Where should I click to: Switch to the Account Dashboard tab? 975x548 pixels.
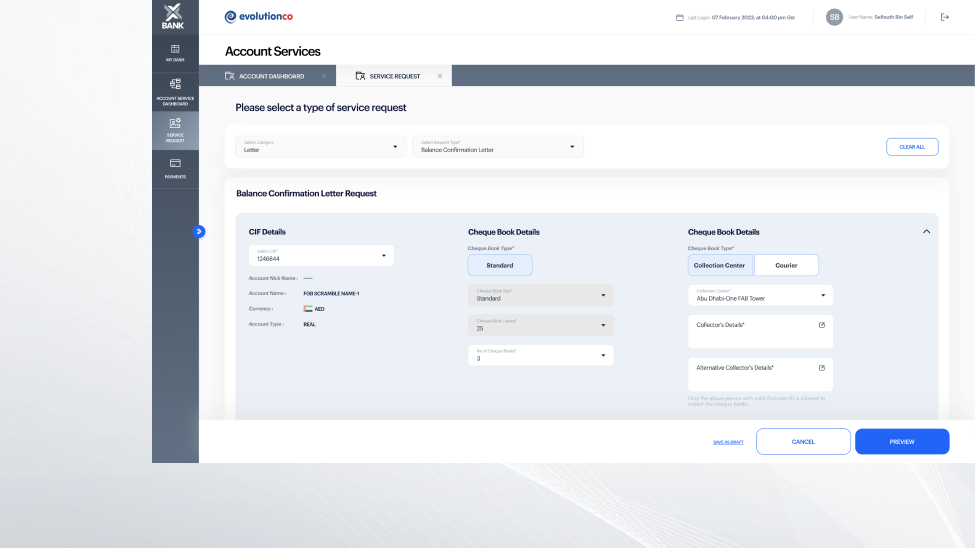[x=265, y=76]
